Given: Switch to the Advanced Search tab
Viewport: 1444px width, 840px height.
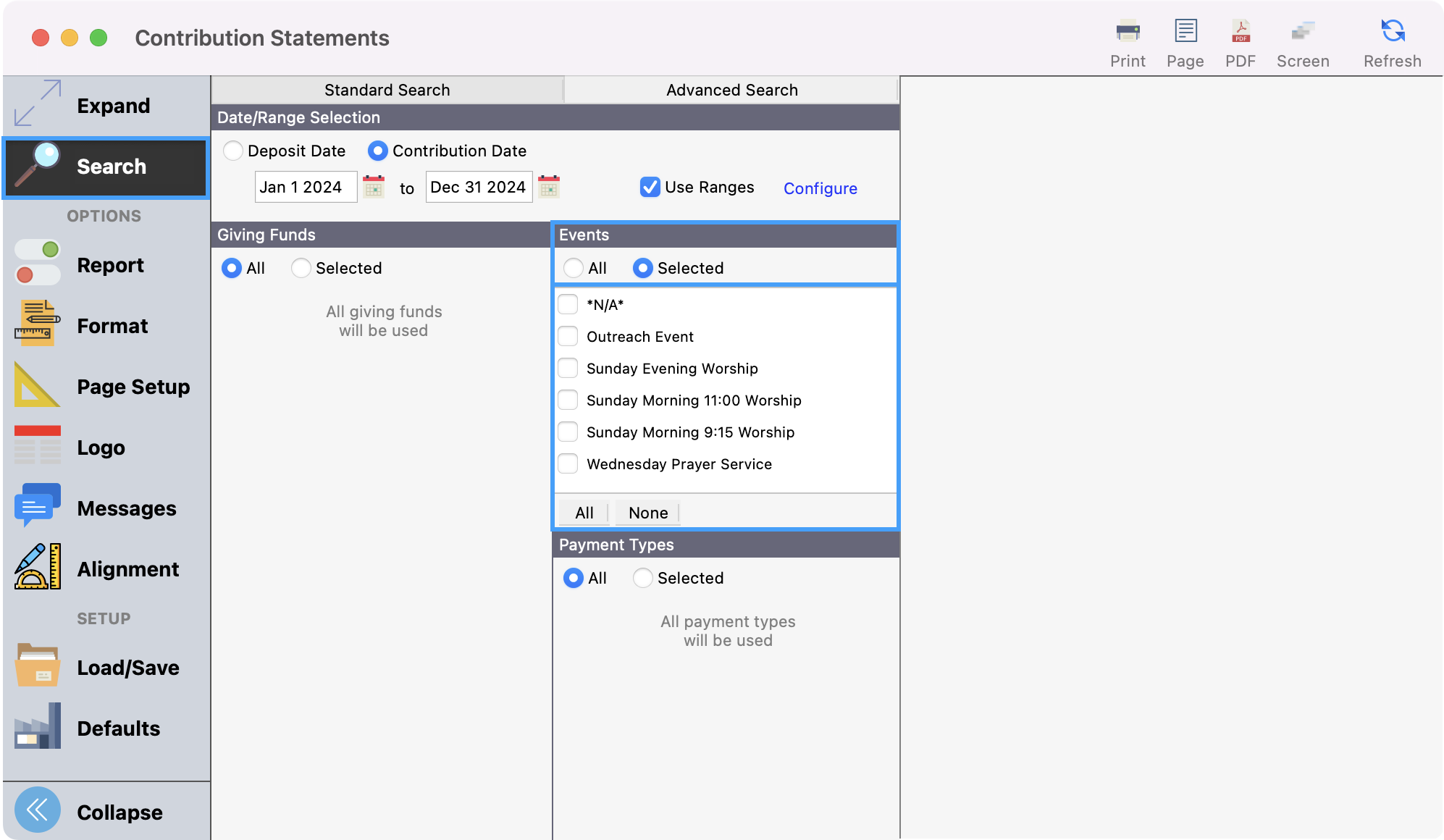Looking at the screenshot, I should pyautogui.click(x=731, y=90).
